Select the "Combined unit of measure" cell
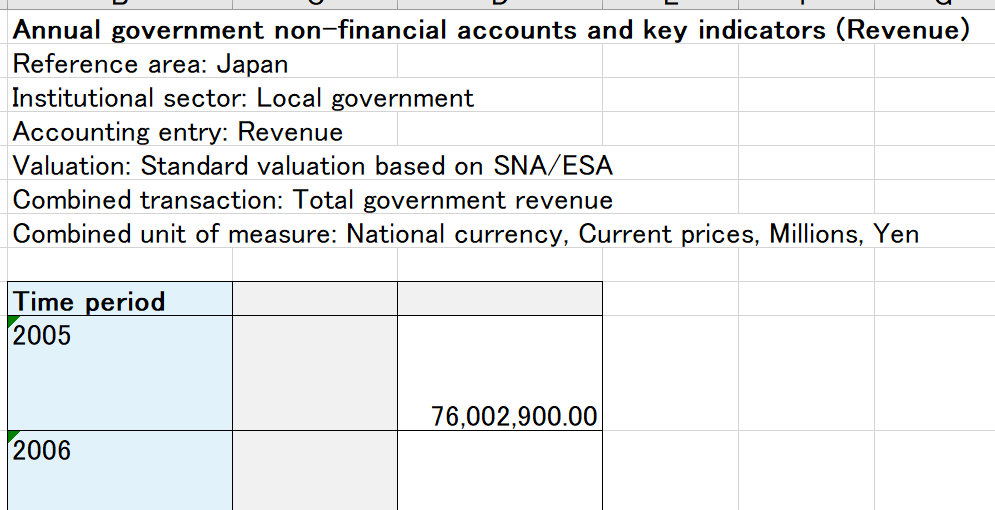This screenshot has width=995, height=510. tap(465, 234)
